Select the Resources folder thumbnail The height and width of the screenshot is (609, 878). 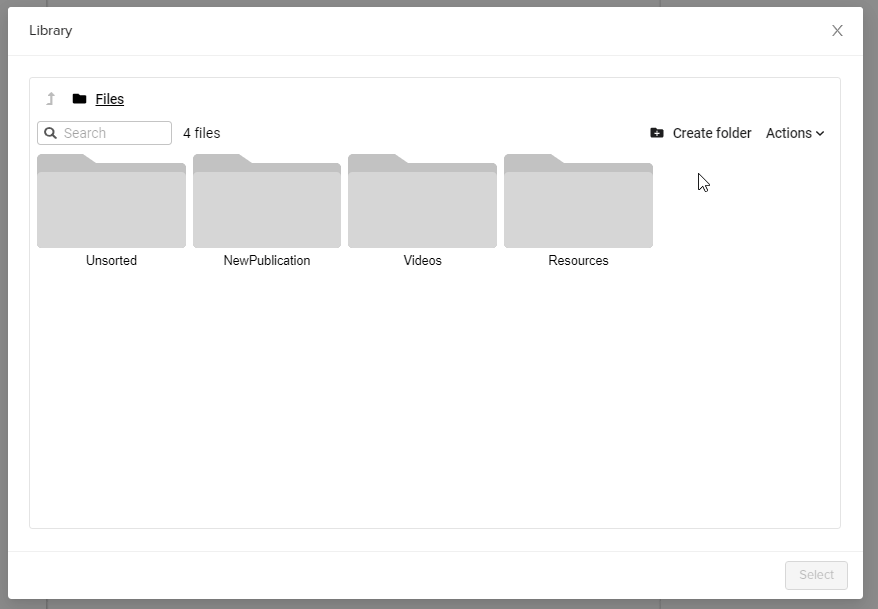click(578, 201)
